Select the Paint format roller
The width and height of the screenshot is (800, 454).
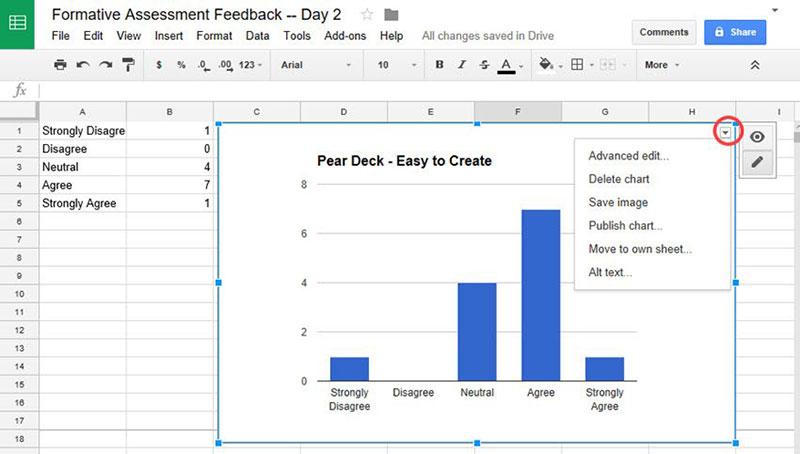128,65
